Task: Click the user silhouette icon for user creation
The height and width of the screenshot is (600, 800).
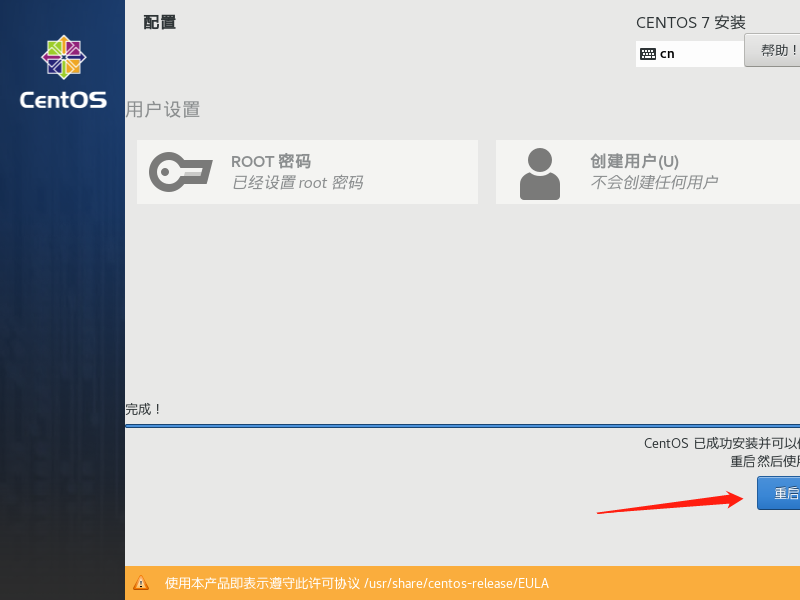Action: pos(540,170)
